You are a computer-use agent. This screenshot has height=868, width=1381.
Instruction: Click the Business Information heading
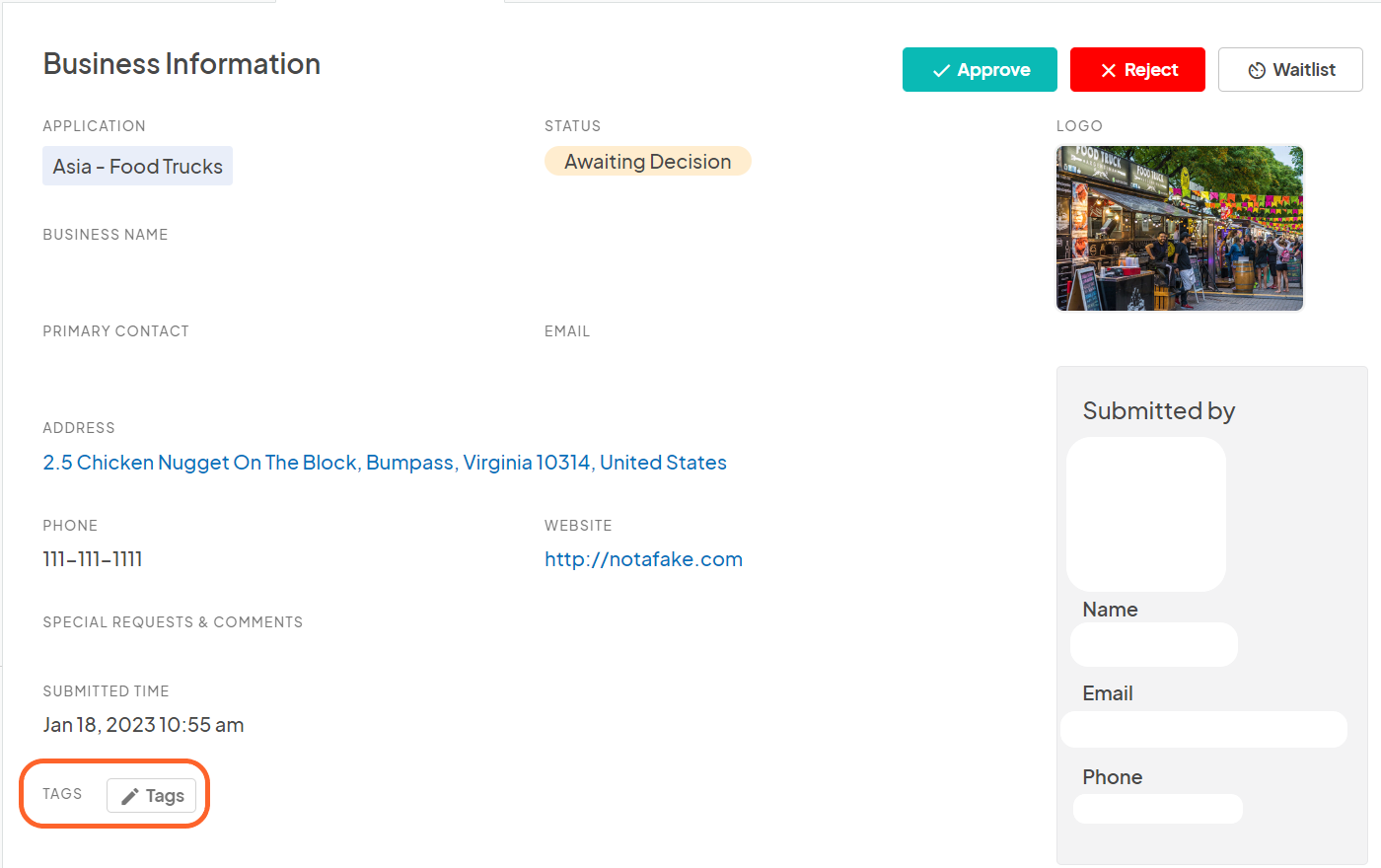pos(182,64)
